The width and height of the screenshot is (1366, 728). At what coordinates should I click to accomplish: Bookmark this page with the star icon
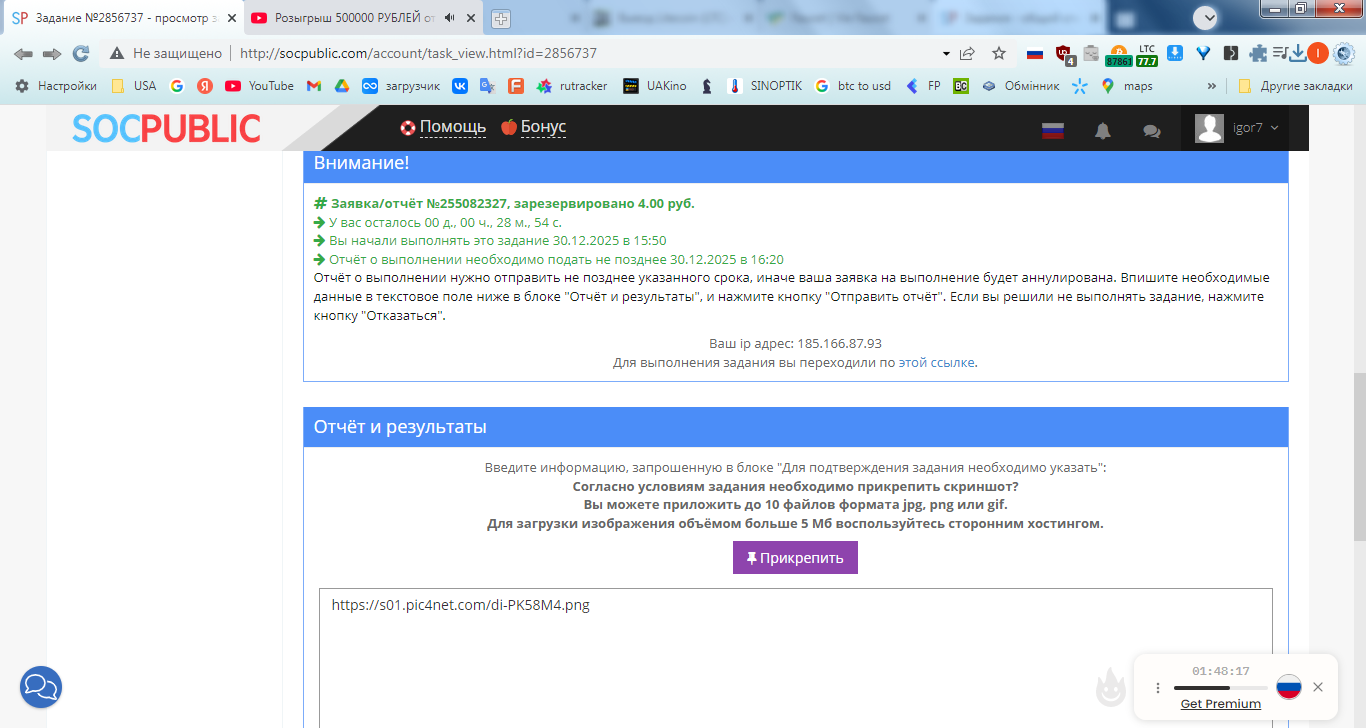click(x=998, y=54)
